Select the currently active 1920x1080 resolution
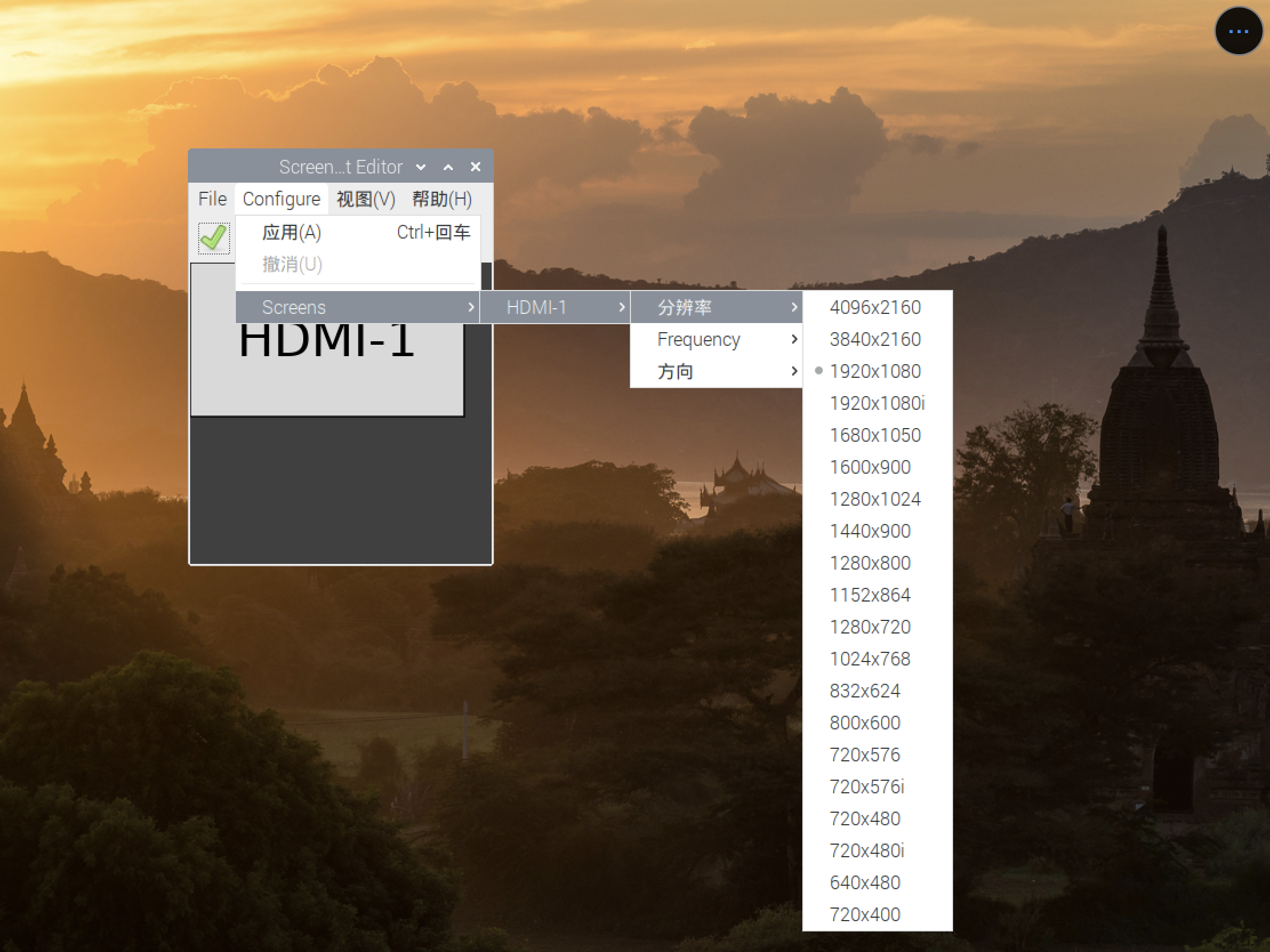The image size is (1270, 952). tap(877, 372)
